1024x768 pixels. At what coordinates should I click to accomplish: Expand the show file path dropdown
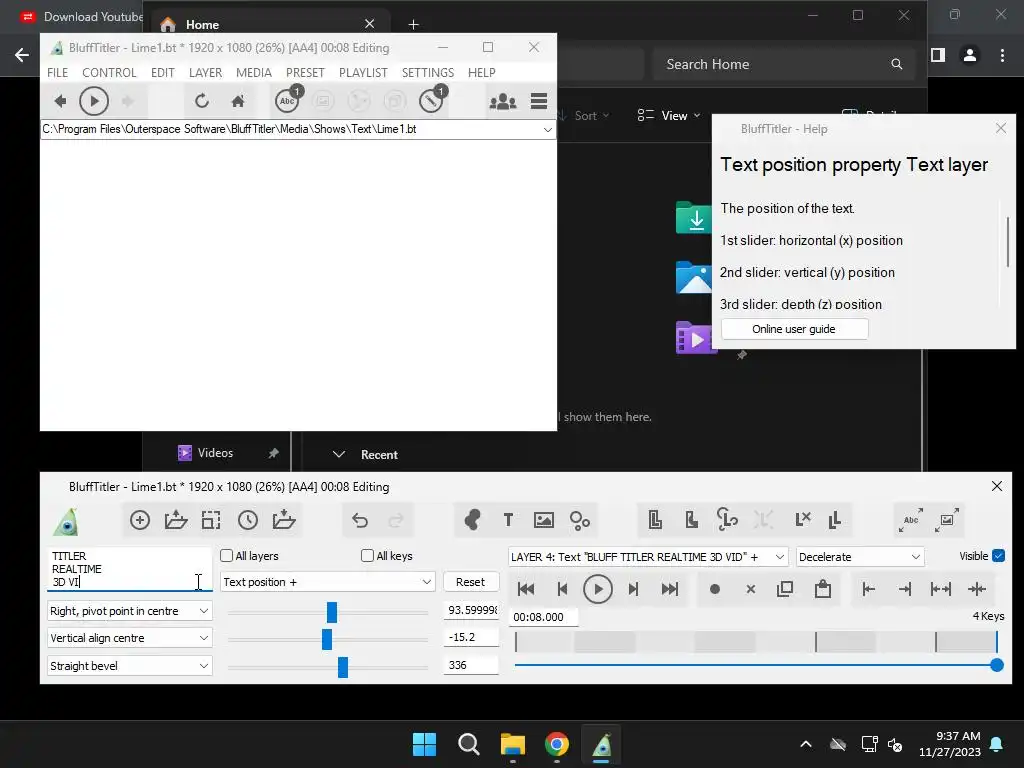[x=547, y=129]
